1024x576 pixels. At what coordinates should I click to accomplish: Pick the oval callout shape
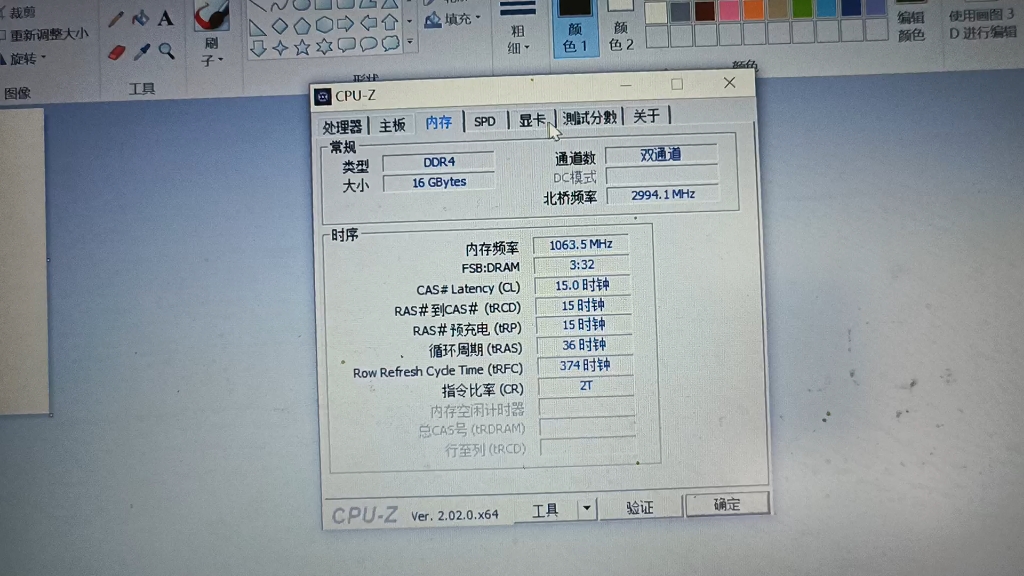pos(368,44)
